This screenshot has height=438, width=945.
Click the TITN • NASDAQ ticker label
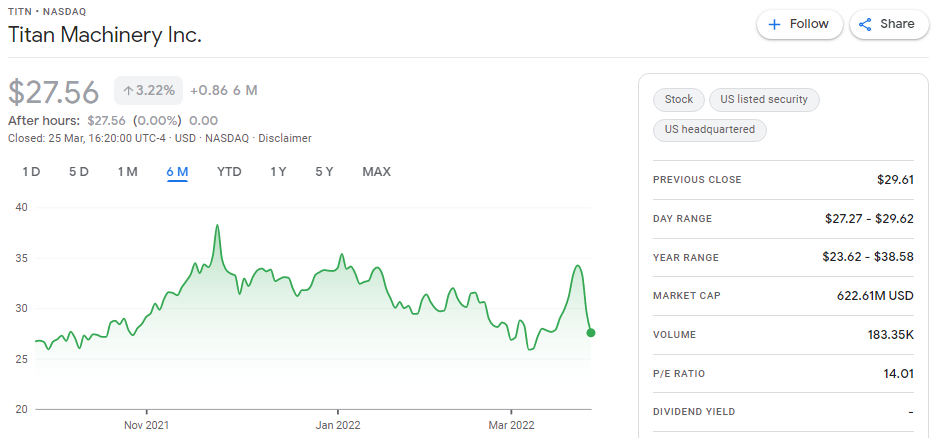47,11
